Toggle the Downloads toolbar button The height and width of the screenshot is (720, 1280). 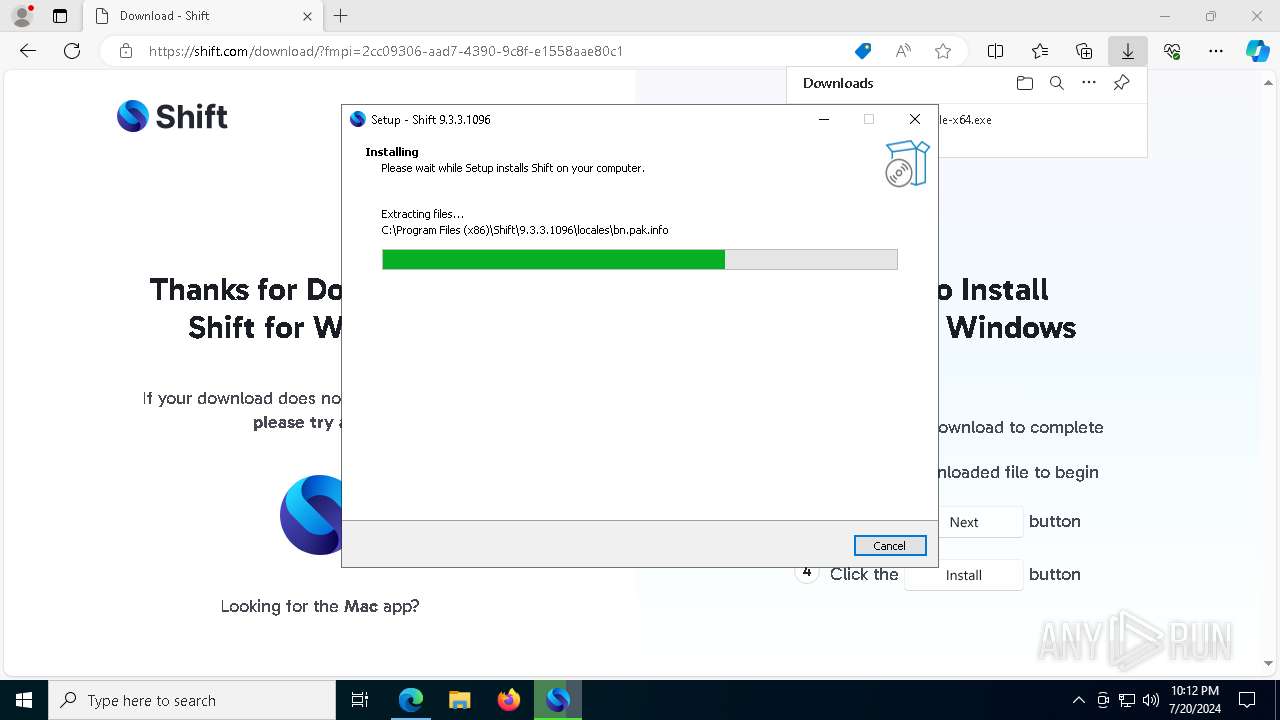pos(1128,51)
